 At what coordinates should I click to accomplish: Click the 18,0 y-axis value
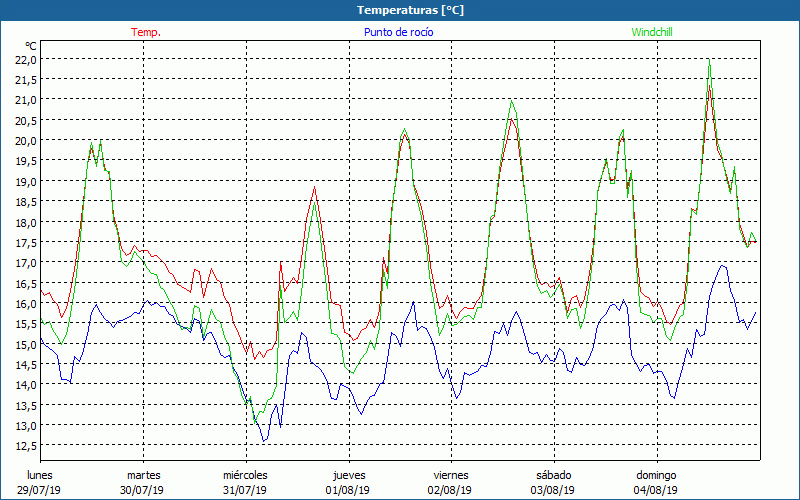point(26,222)
